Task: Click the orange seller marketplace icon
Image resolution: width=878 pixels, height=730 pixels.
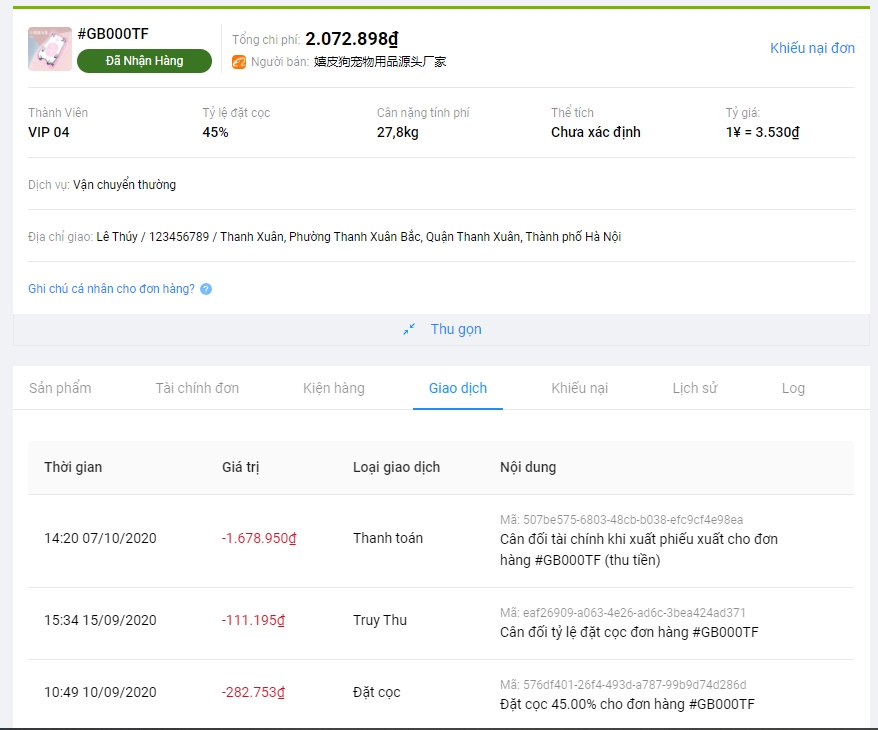Action: (239, 62)
